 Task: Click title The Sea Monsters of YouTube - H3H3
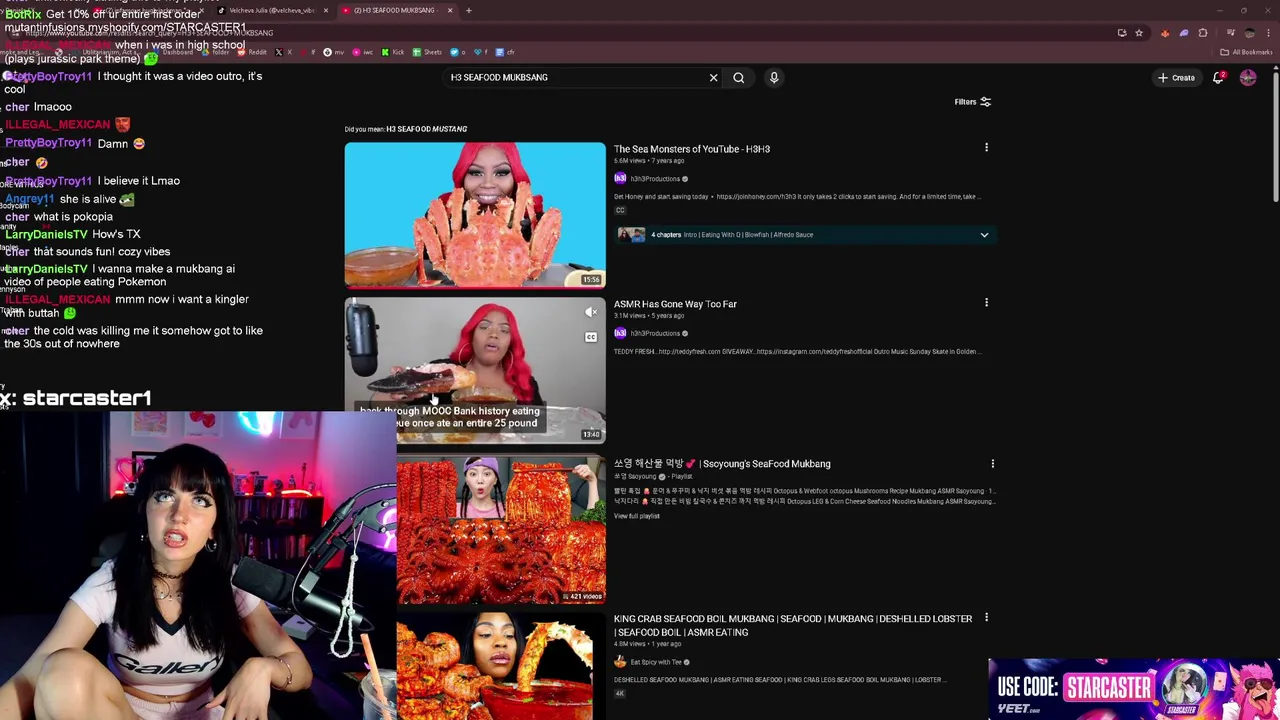pyautogui.click(x=692, y=149)
